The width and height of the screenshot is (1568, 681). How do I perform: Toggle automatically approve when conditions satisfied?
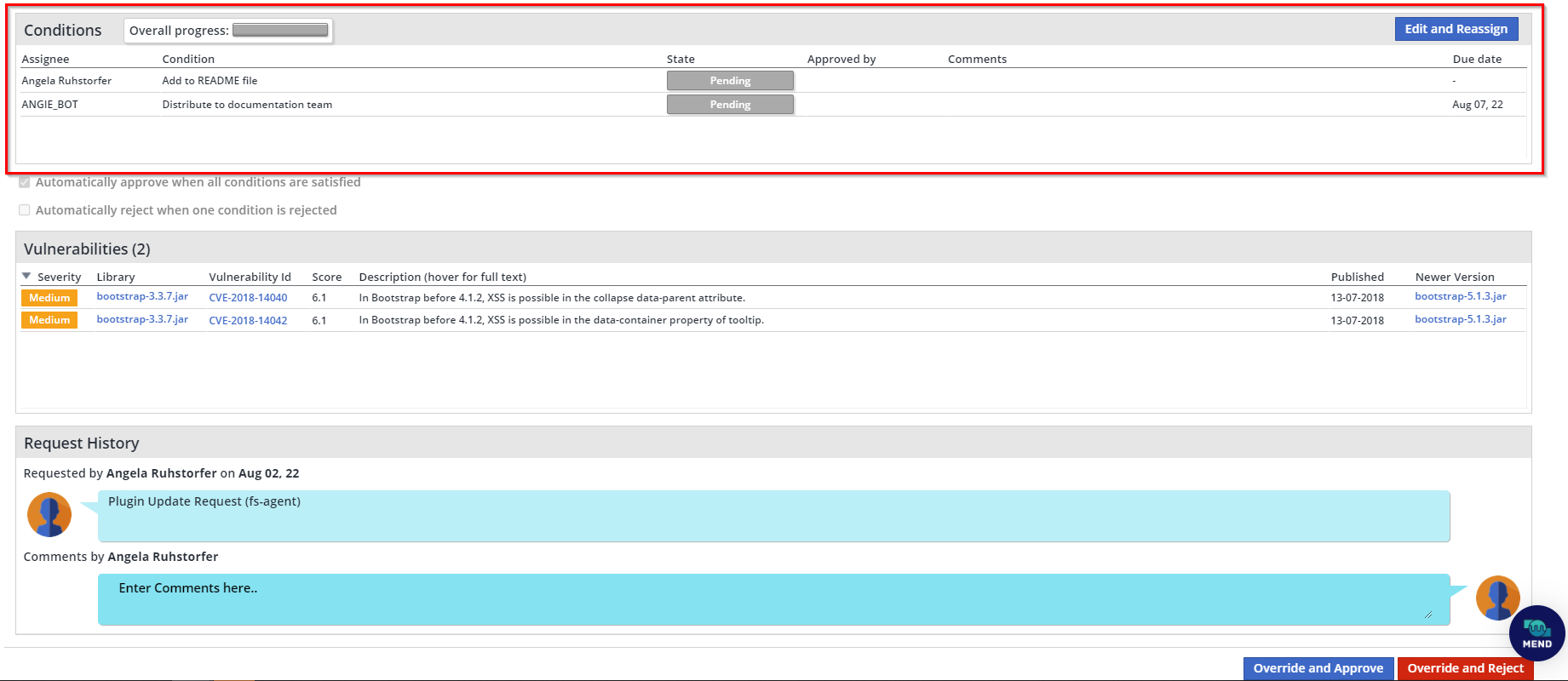(25, 182)
